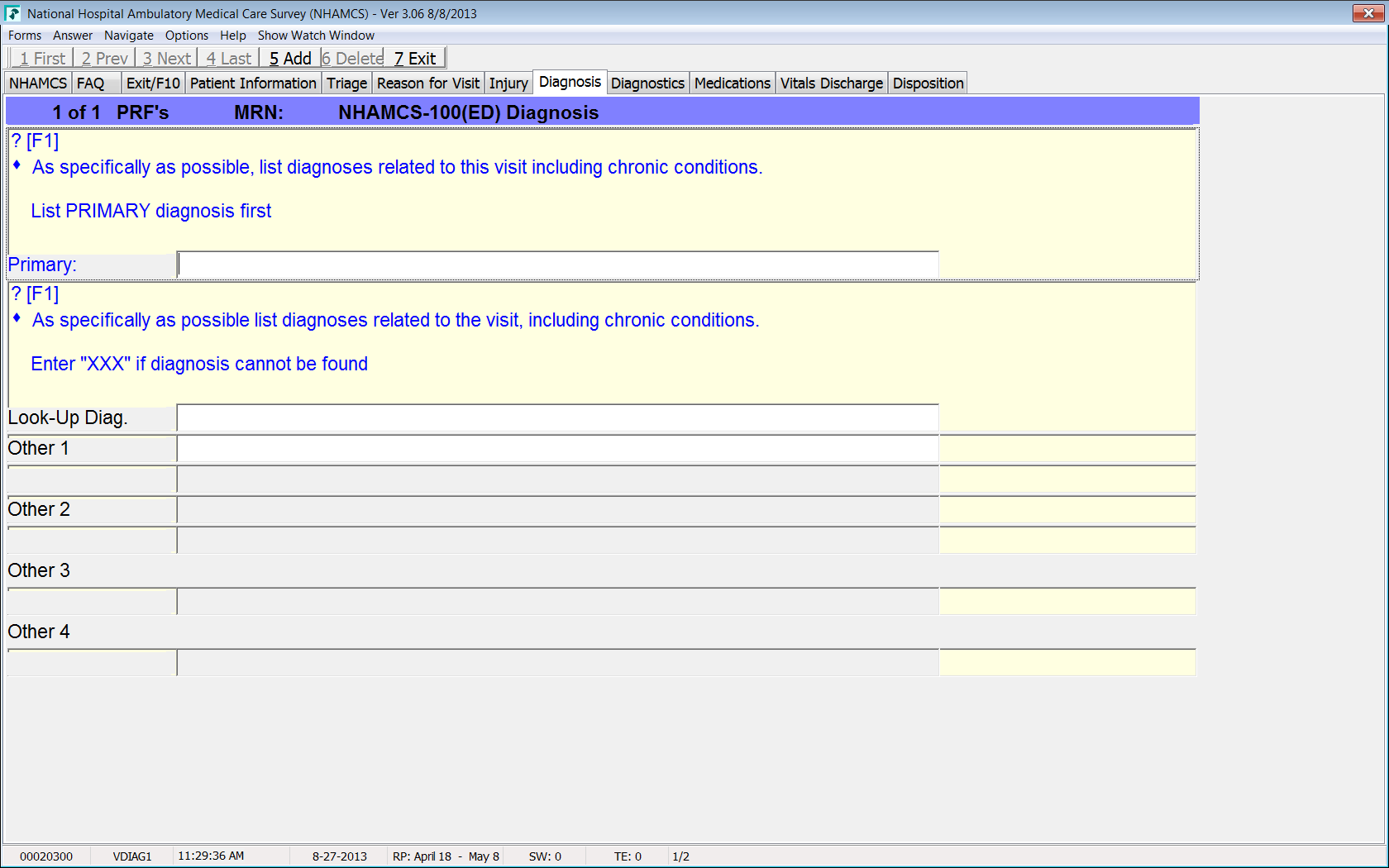Open the Disposition tab
This screenshot has height=868, width=1389.
tap(928, 83)
